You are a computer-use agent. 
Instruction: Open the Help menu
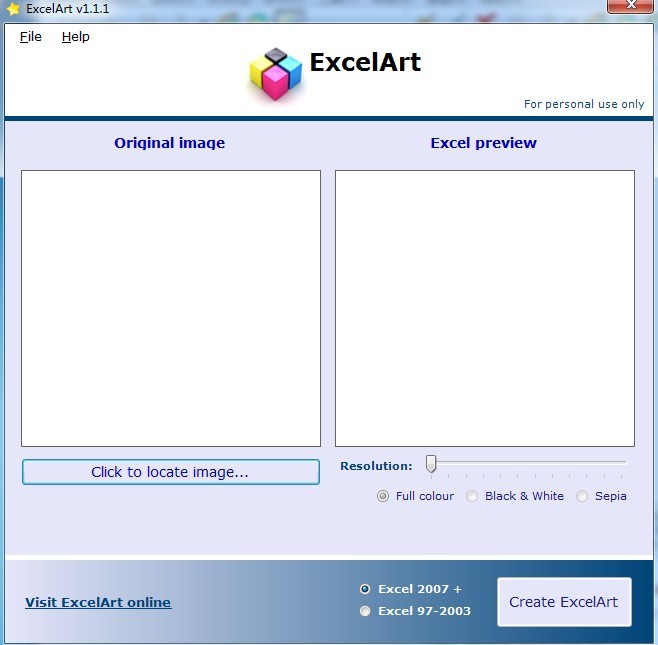pos(75,37)
